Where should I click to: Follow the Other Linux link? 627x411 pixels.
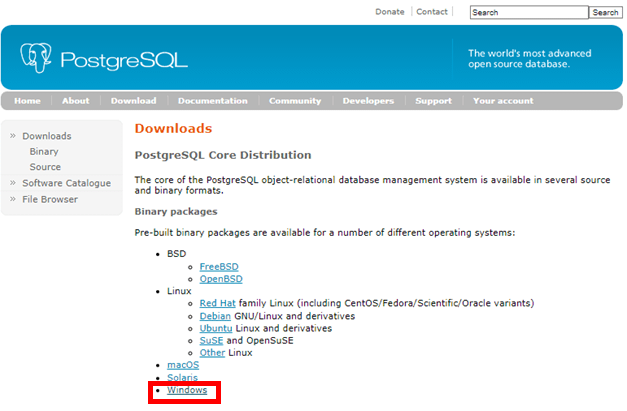coord(212,353)
